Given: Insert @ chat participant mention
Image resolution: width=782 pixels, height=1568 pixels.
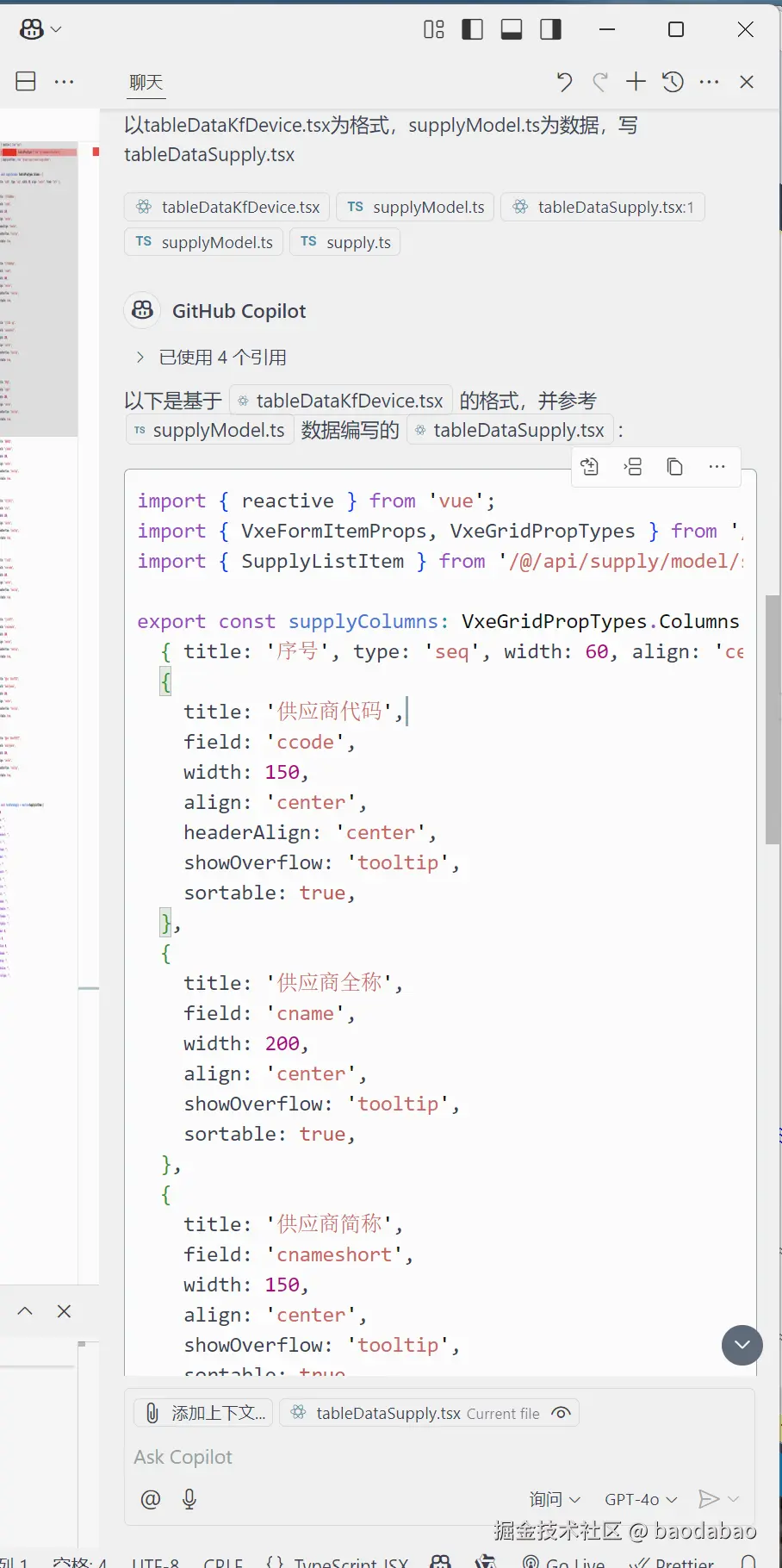Looking at the screenshot, I should pyautogui.click(x=151, y=1499).
